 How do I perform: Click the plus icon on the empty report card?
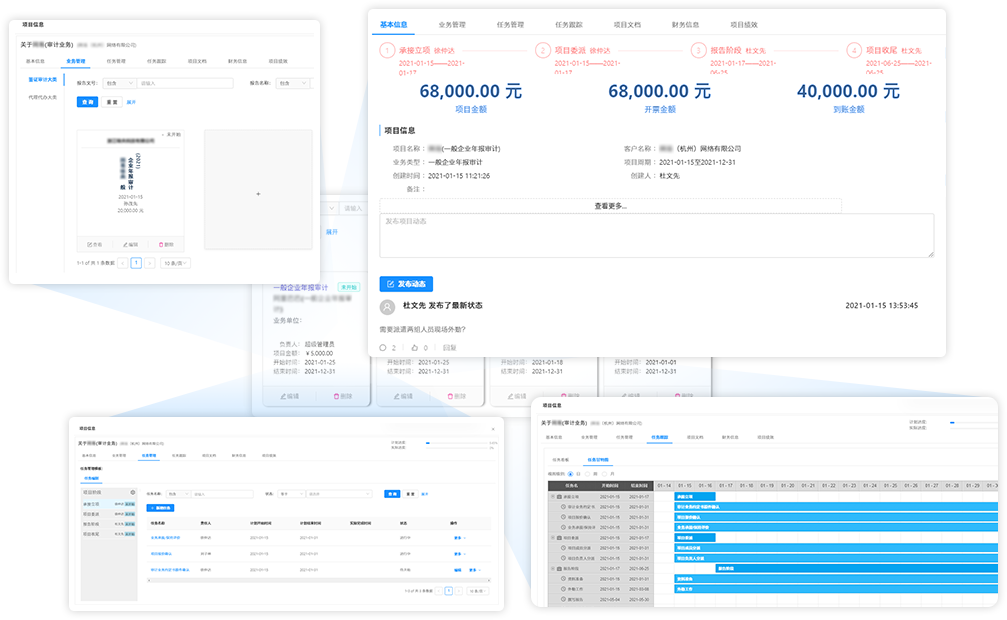pyautogui.click(x=258, y=193)
